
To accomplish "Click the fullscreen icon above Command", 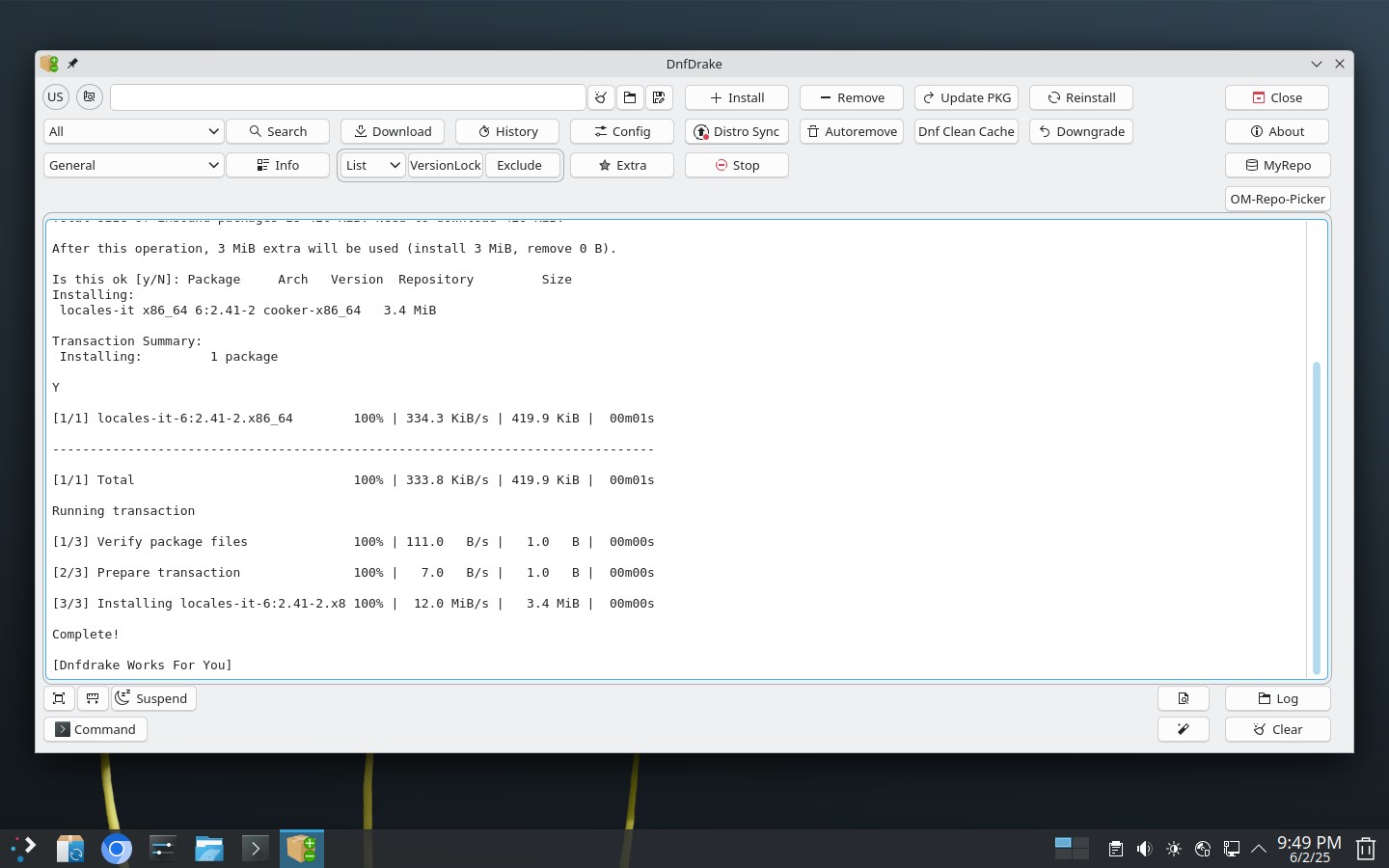I will point(59,698).
